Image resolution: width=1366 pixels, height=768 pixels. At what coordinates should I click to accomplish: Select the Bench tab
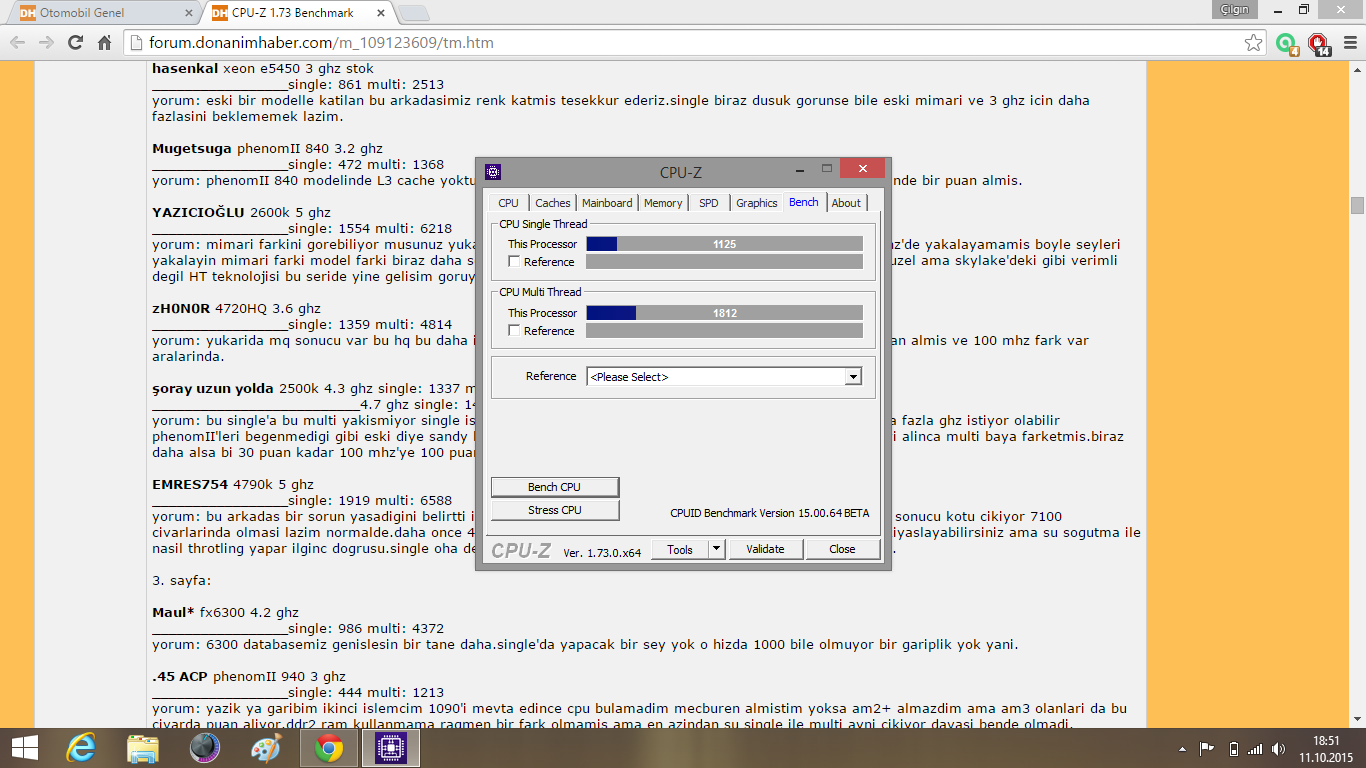(x=804, y=202)
